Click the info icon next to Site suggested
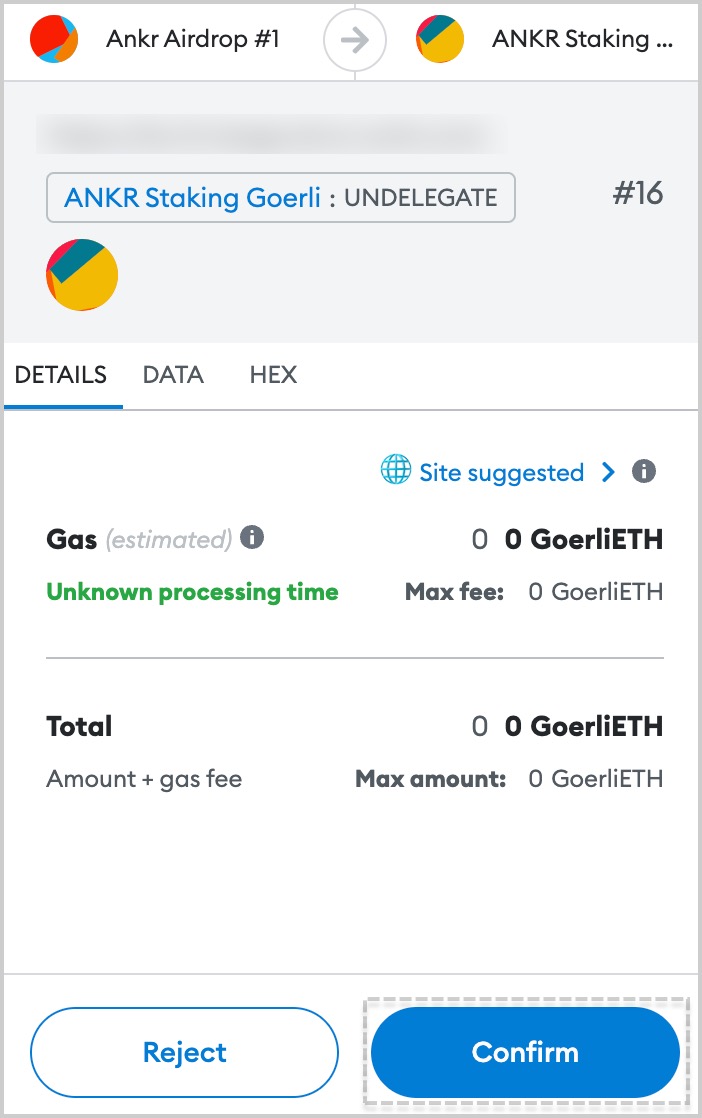Screen dimensions: 702x1118 pyautogui.click(x=644, y=471)
